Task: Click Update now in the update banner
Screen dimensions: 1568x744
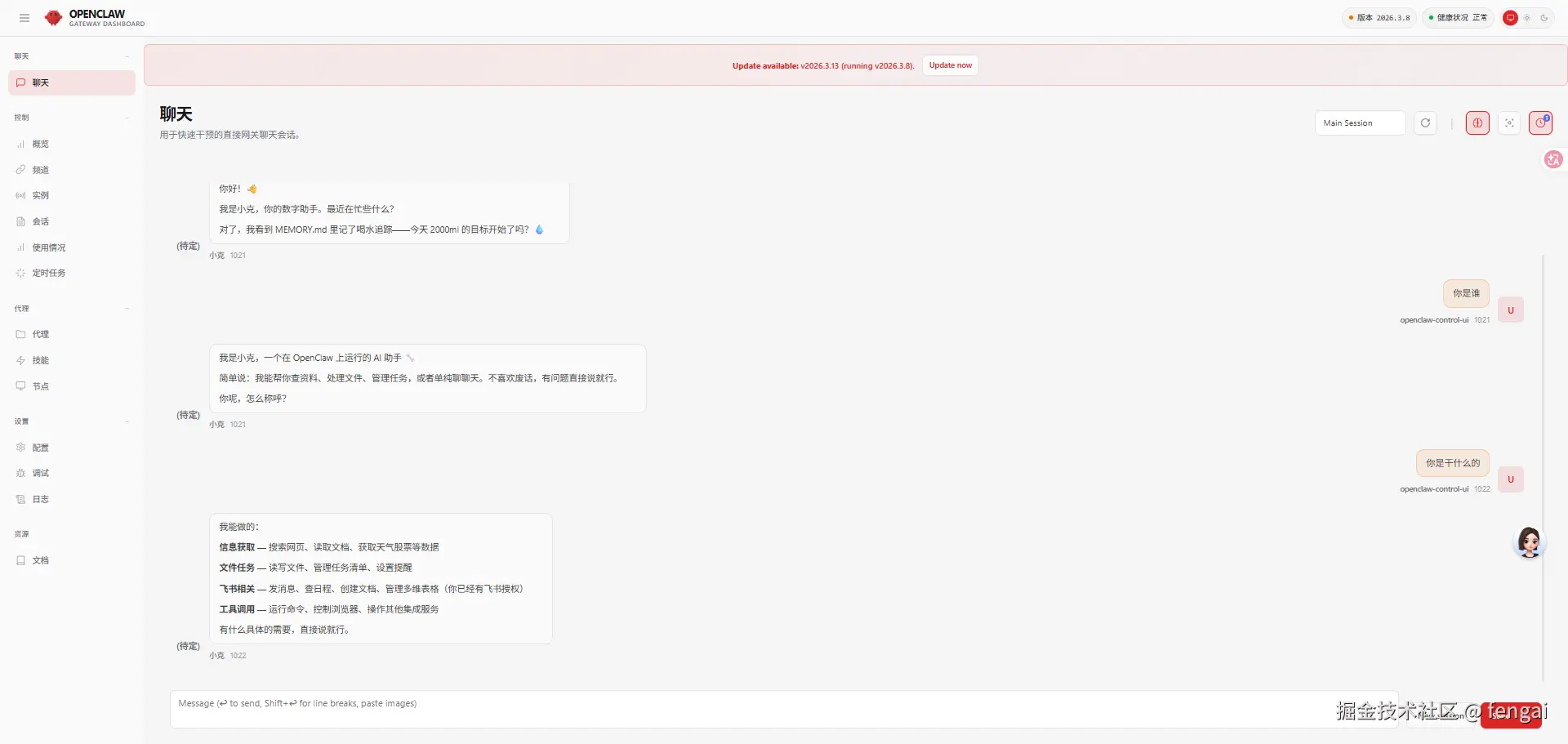Action: click(951, 65)
